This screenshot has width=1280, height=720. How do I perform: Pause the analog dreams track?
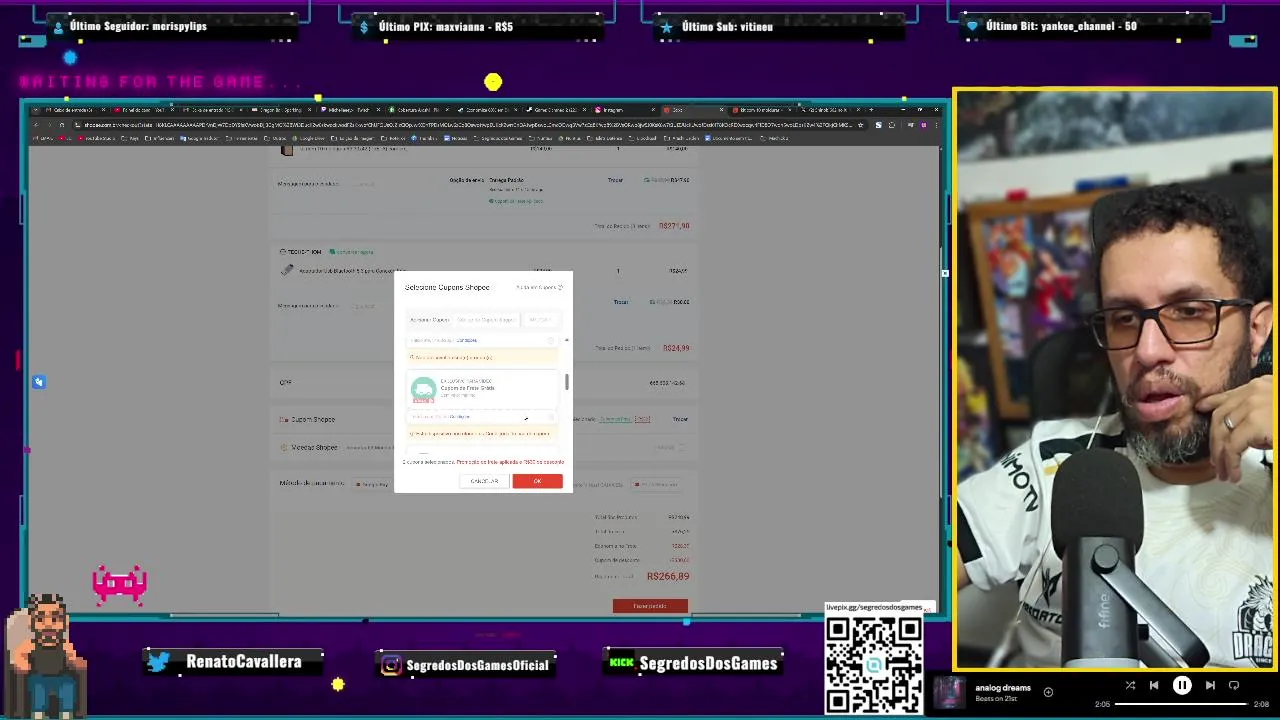pos(1182,685)
